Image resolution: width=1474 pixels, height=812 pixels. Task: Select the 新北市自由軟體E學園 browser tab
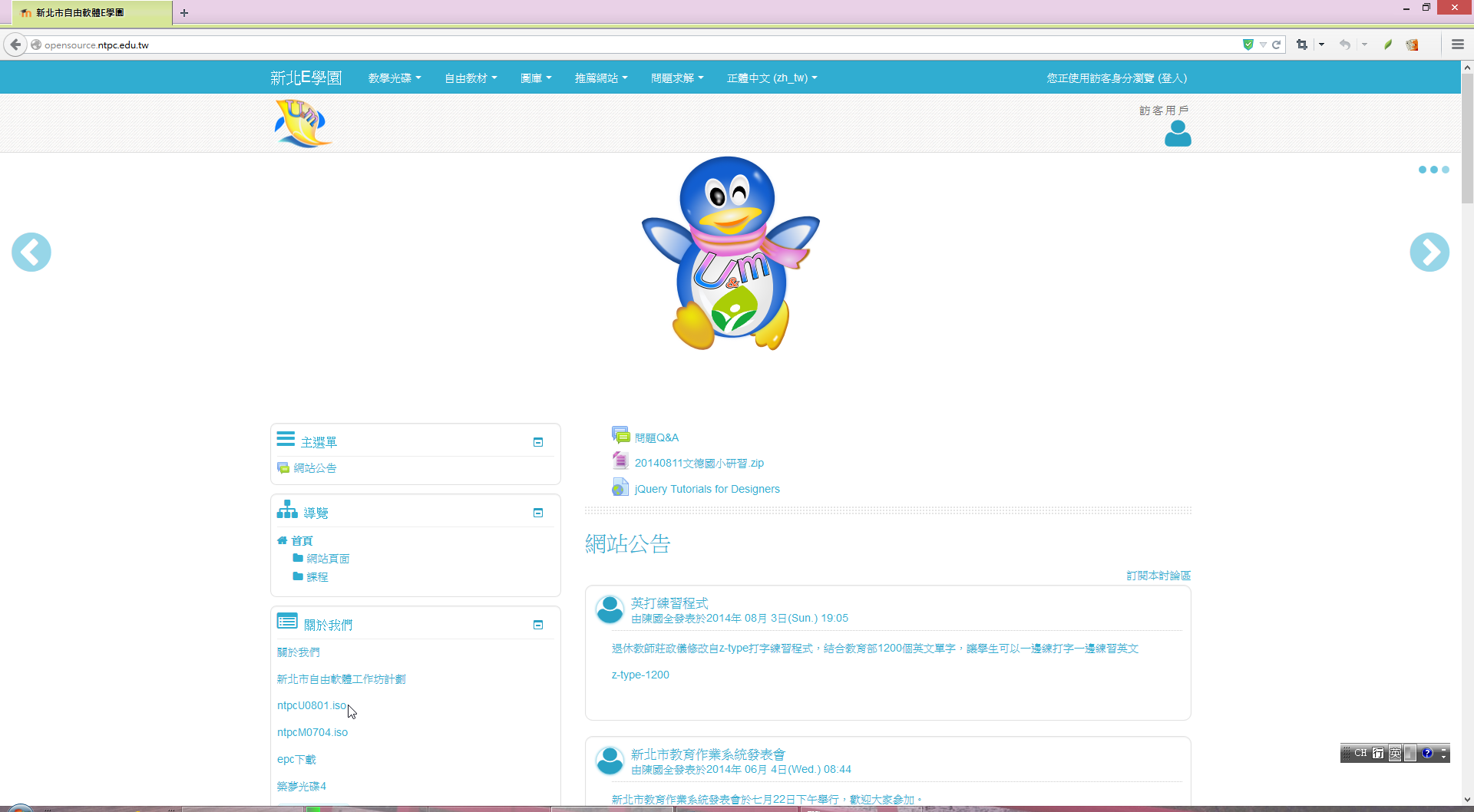click(x=91, y=12)
